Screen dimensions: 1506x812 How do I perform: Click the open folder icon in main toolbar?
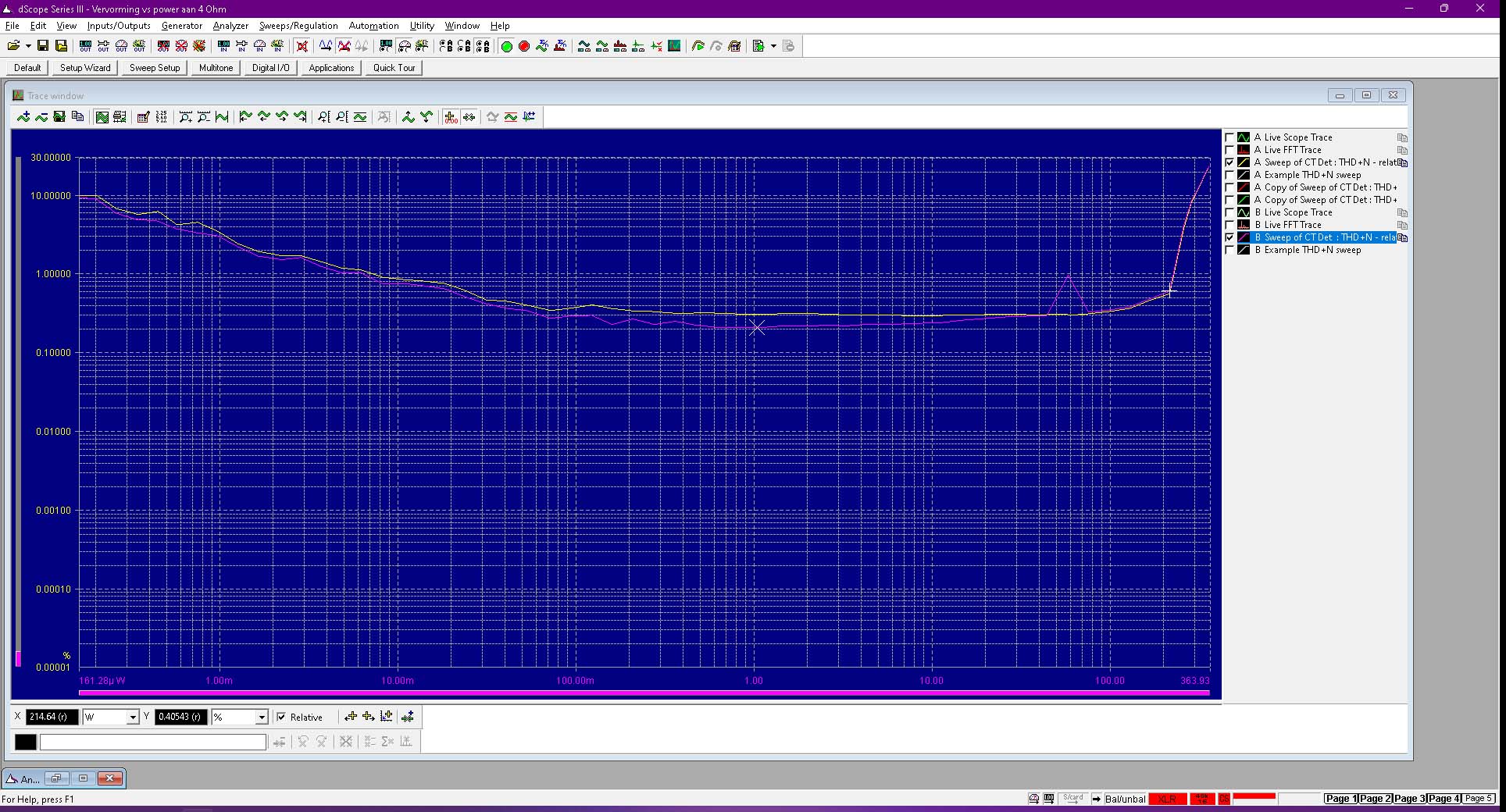point(13,46)
